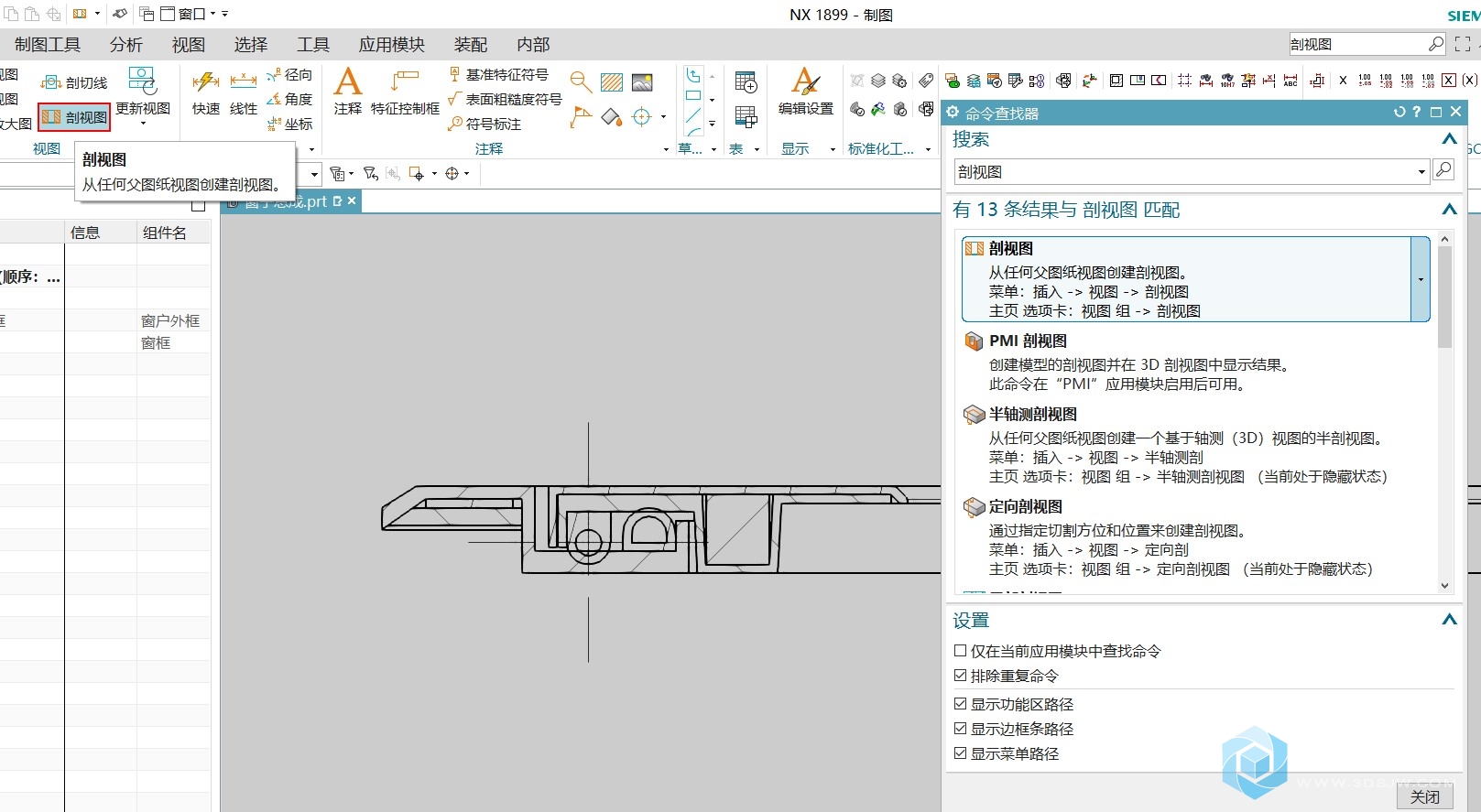
Task: Select the 径向 radial dimension tool
Action: (289, 75)
